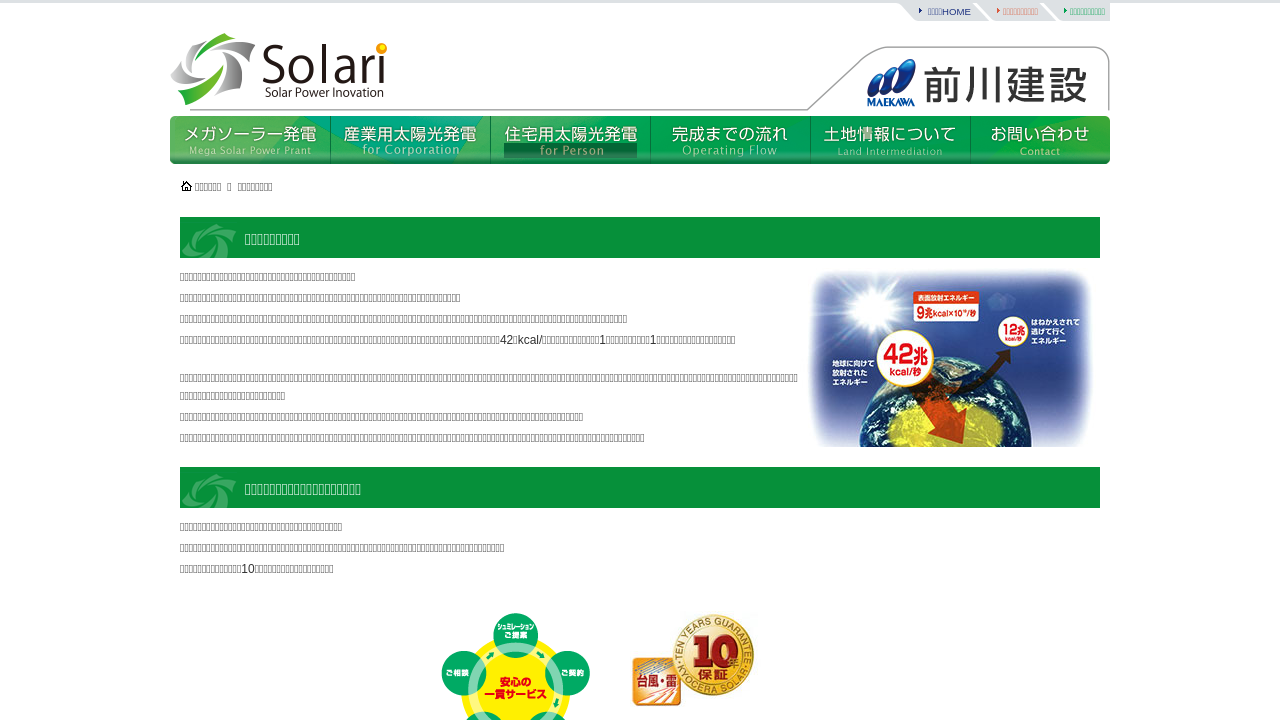1280x720 pixels.
Task: Click the breadcrumb home house icon
Action: (x=186, y=186)
